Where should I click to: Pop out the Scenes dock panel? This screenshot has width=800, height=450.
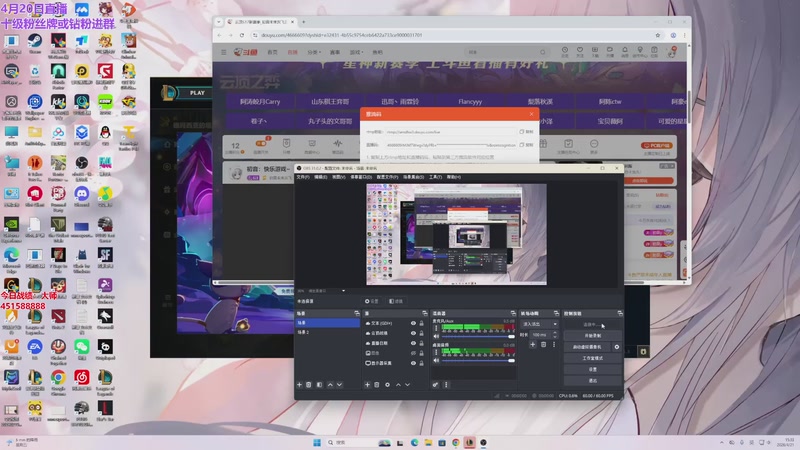(357, 313)
